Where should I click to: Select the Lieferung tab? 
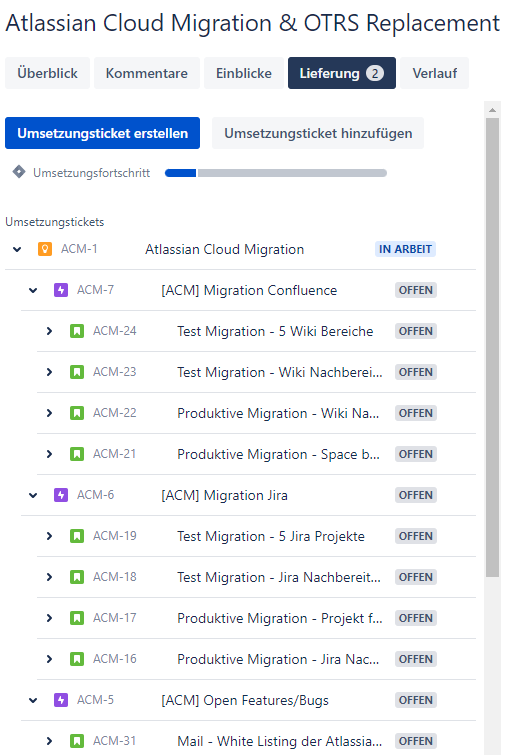click(342, 73)
